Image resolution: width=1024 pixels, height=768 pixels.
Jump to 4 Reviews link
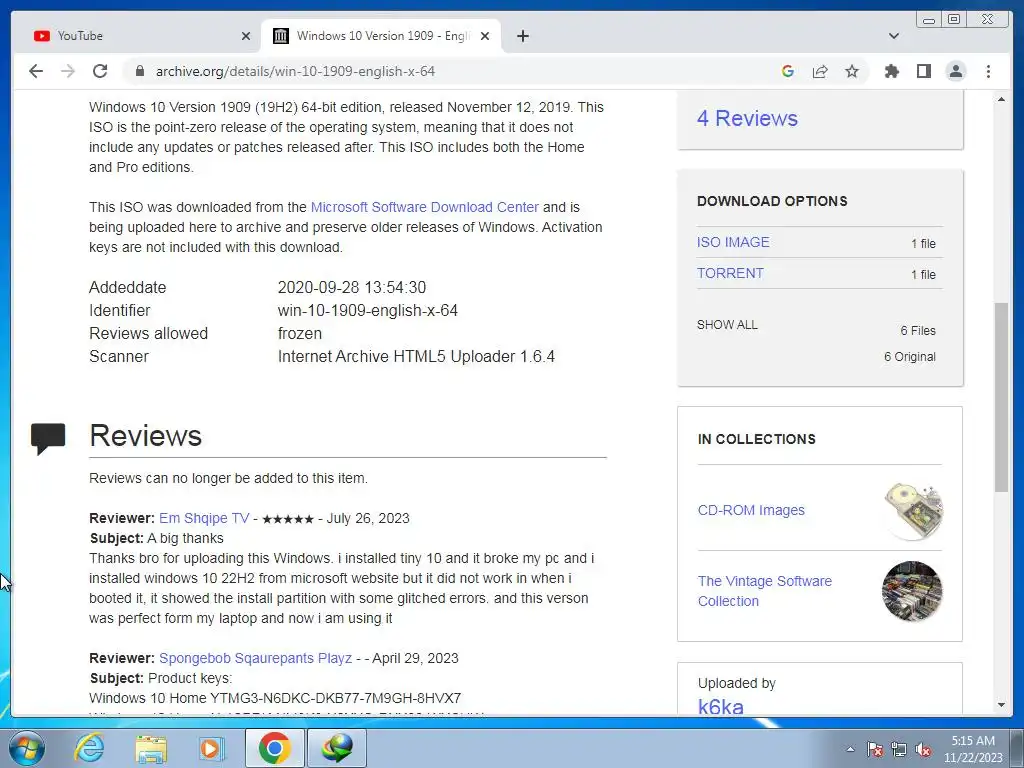(747, 118)
